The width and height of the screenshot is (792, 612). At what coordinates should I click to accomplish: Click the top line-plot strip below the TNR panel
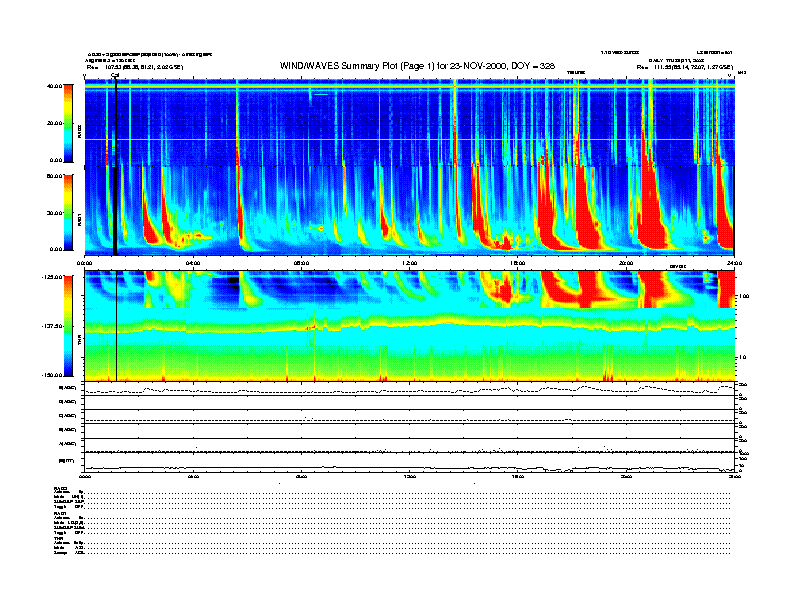click(409, 389)
